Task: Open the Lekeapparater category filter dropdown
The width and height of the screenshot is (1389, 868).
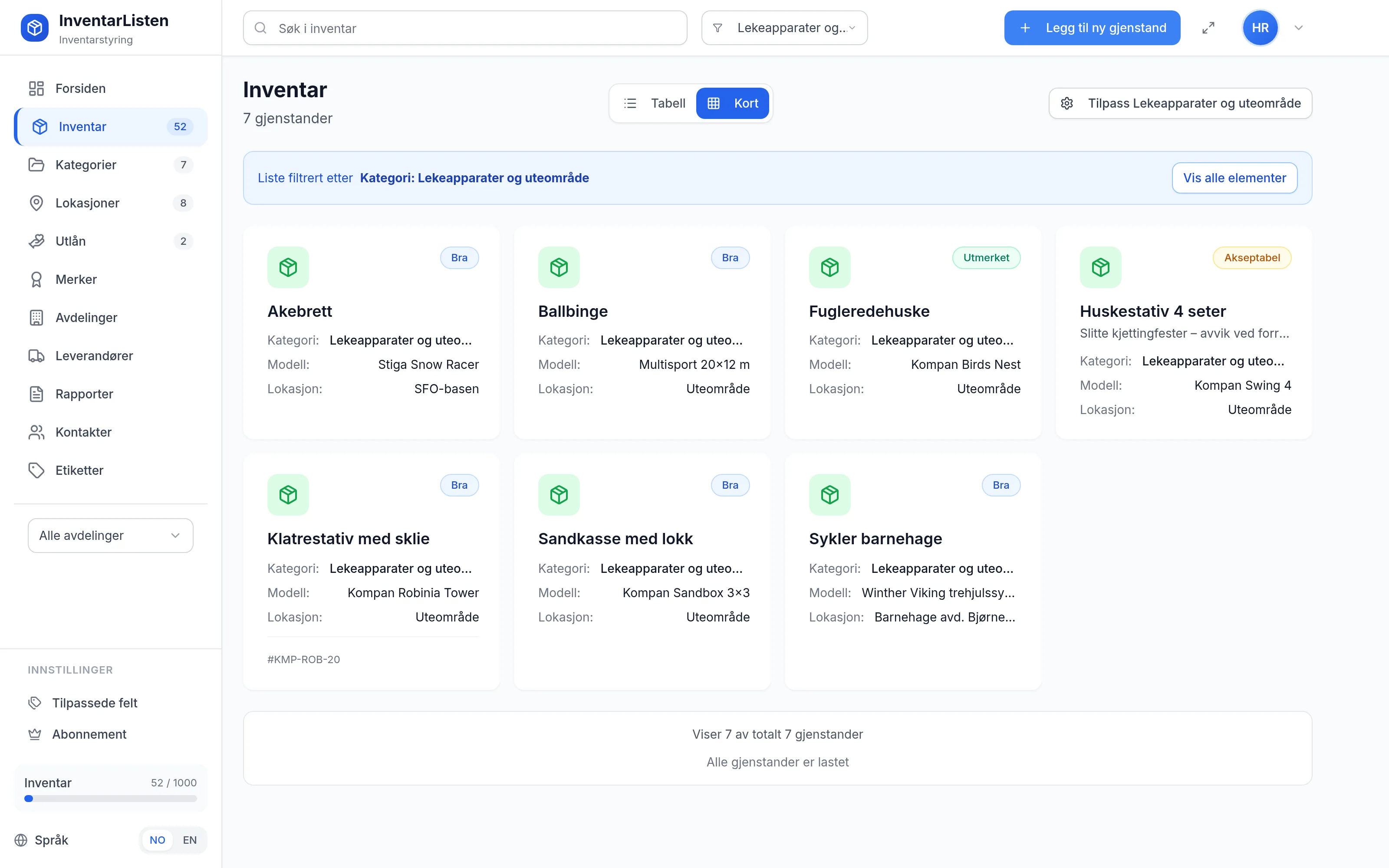Action: click(784, 27)
